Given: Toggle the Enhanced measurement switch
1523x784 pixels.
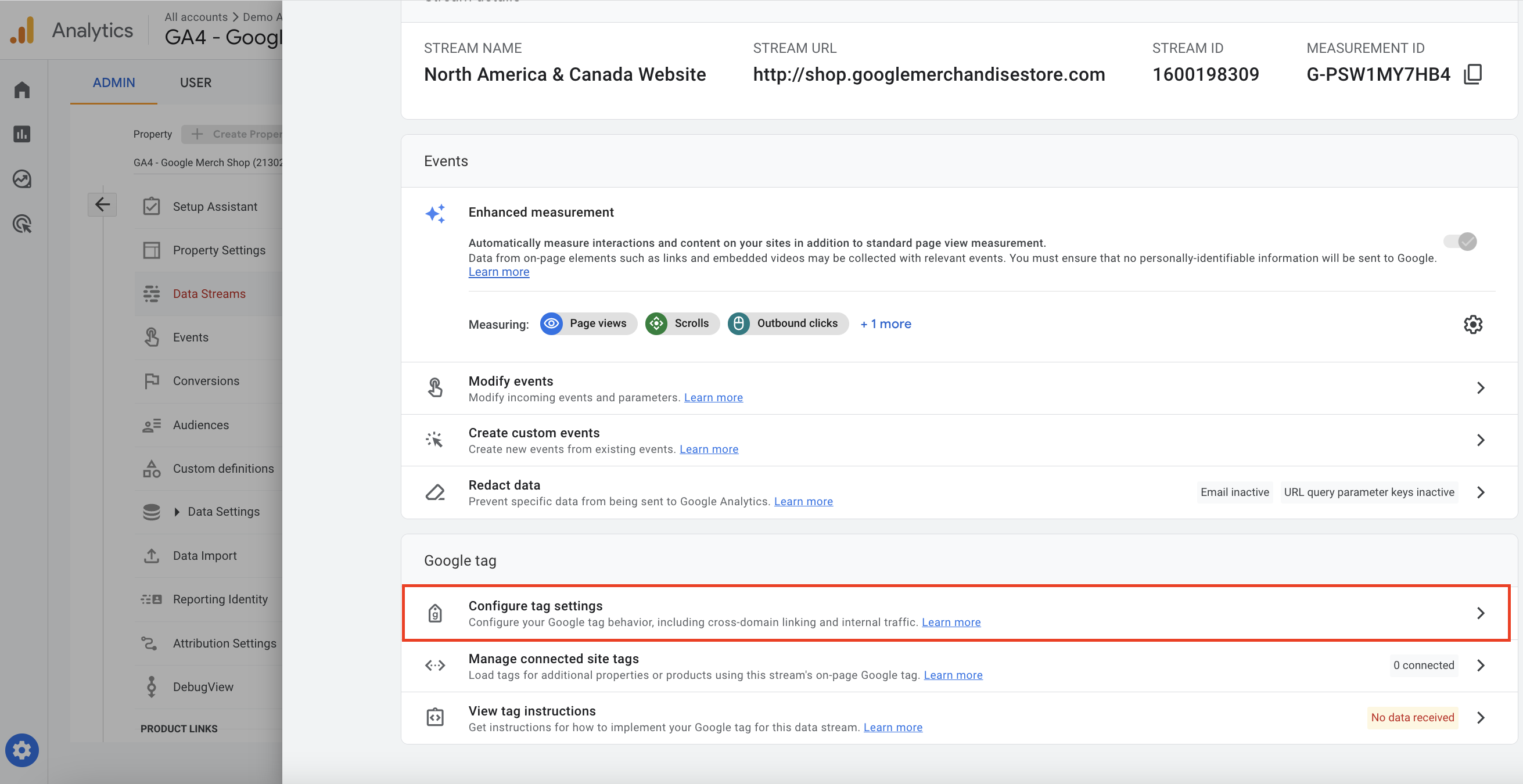Looking at the screenshot, I should click(1460, 241).
